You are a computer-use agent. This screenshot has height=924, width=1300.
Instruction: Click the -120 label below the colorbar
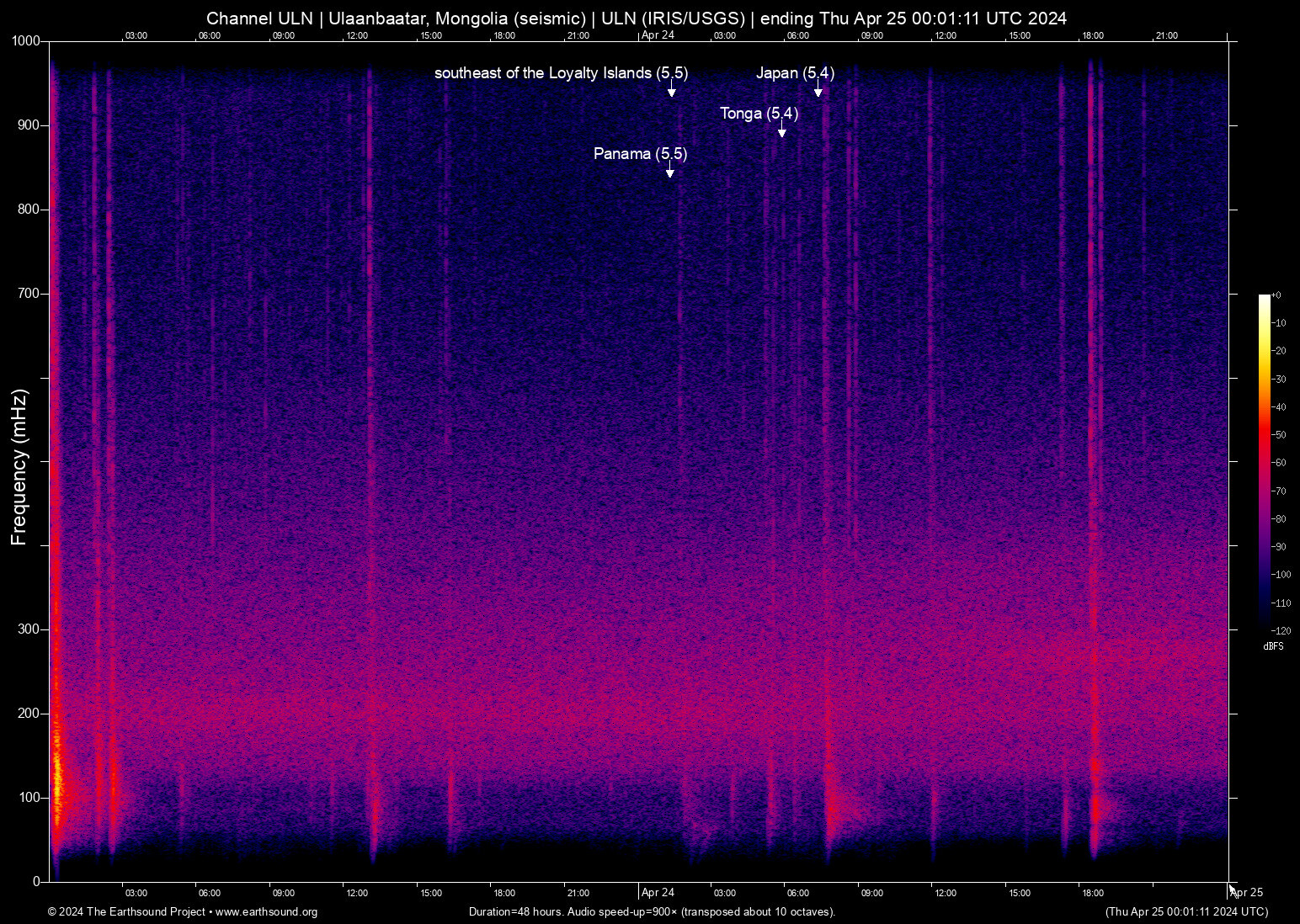coord(1281,630)
